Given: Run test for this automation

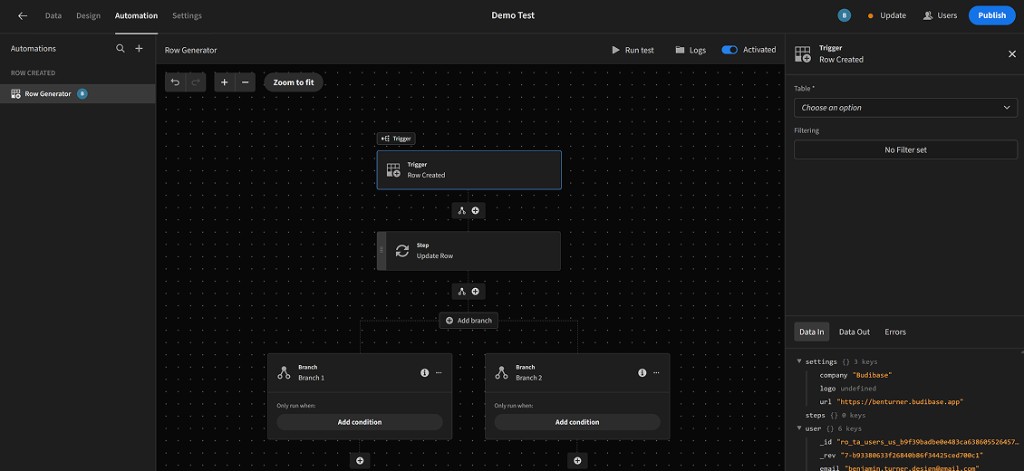Looking at the screenshot, I should (633, 50).
